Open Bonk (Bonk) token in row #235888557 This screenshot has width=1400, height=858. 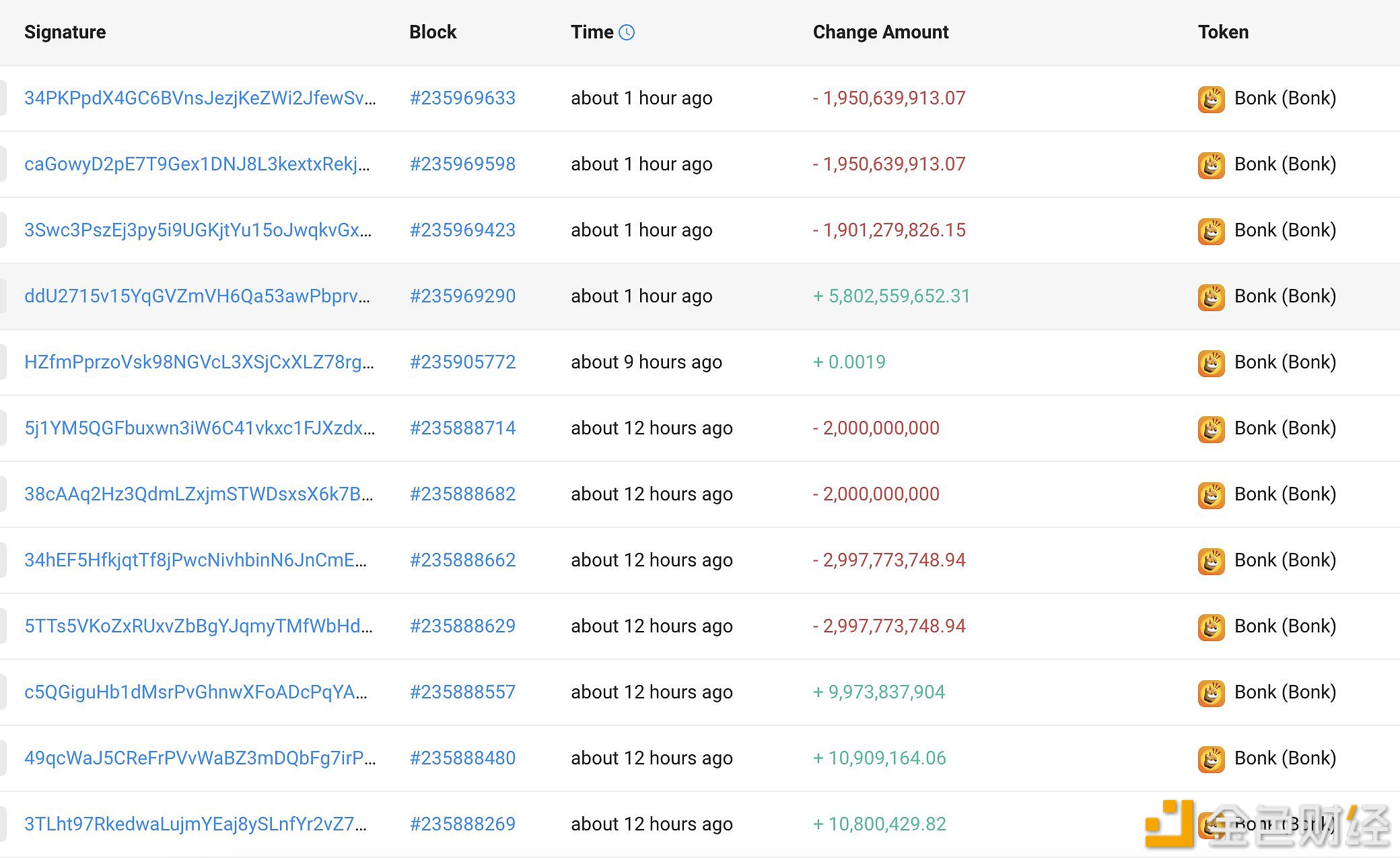[1285, 692]
